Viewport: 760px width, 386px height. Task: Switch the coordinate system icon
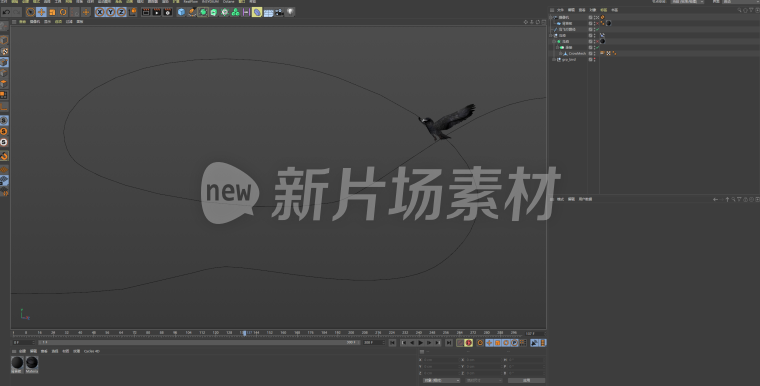click(x=132, y=12)
